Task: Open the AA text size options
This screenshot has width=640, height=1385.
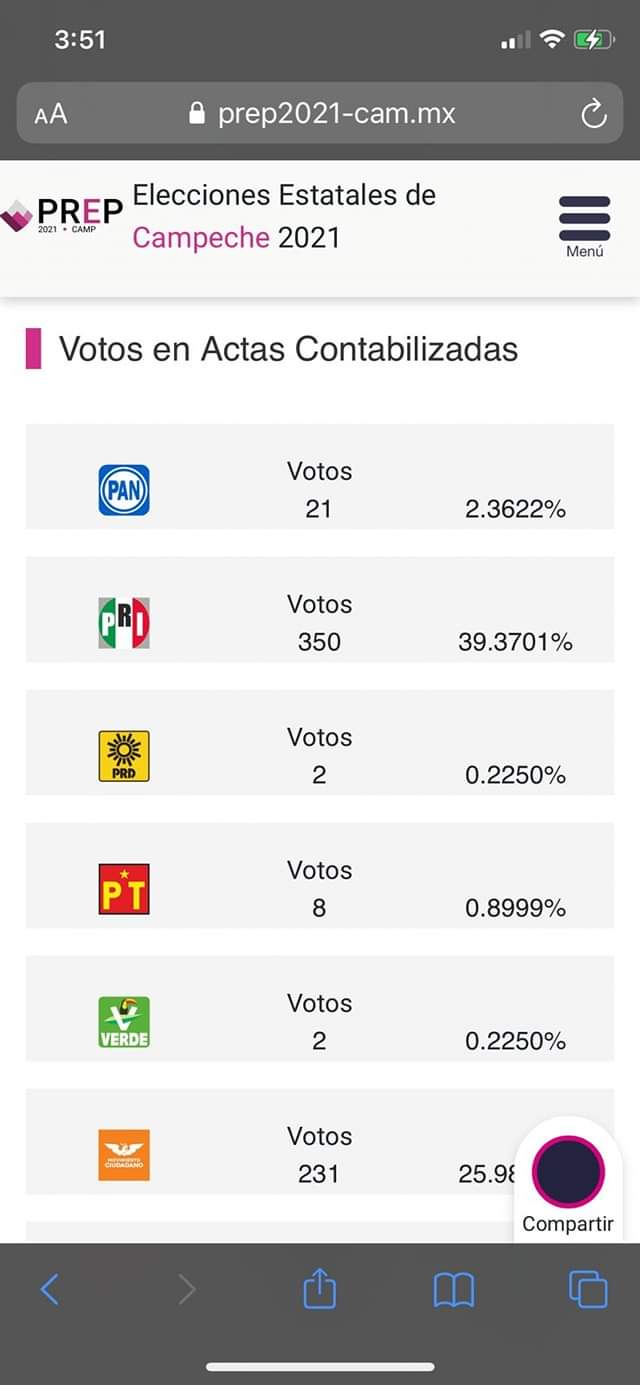Action: pyautogui.click(x=51, y=114)
